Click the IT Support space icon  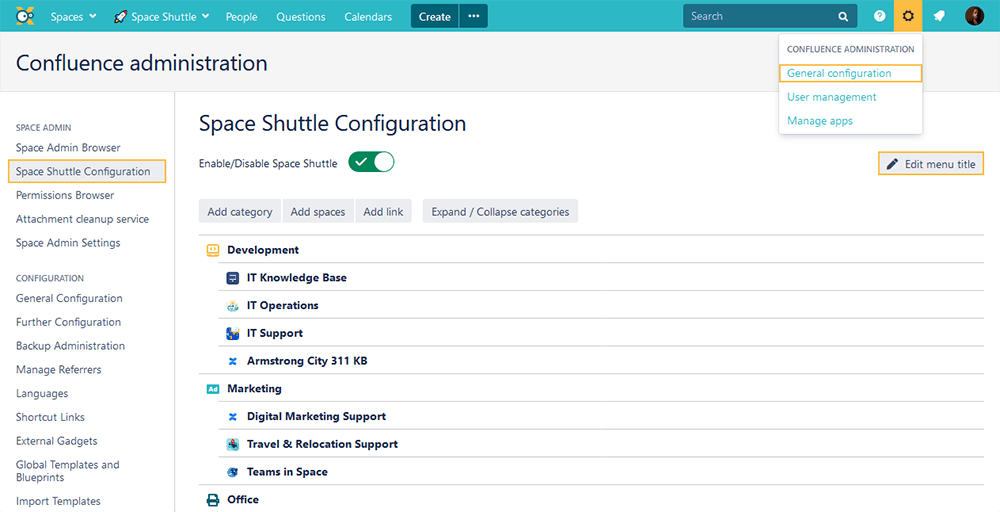pyautogui.click(x=233, y=333)
